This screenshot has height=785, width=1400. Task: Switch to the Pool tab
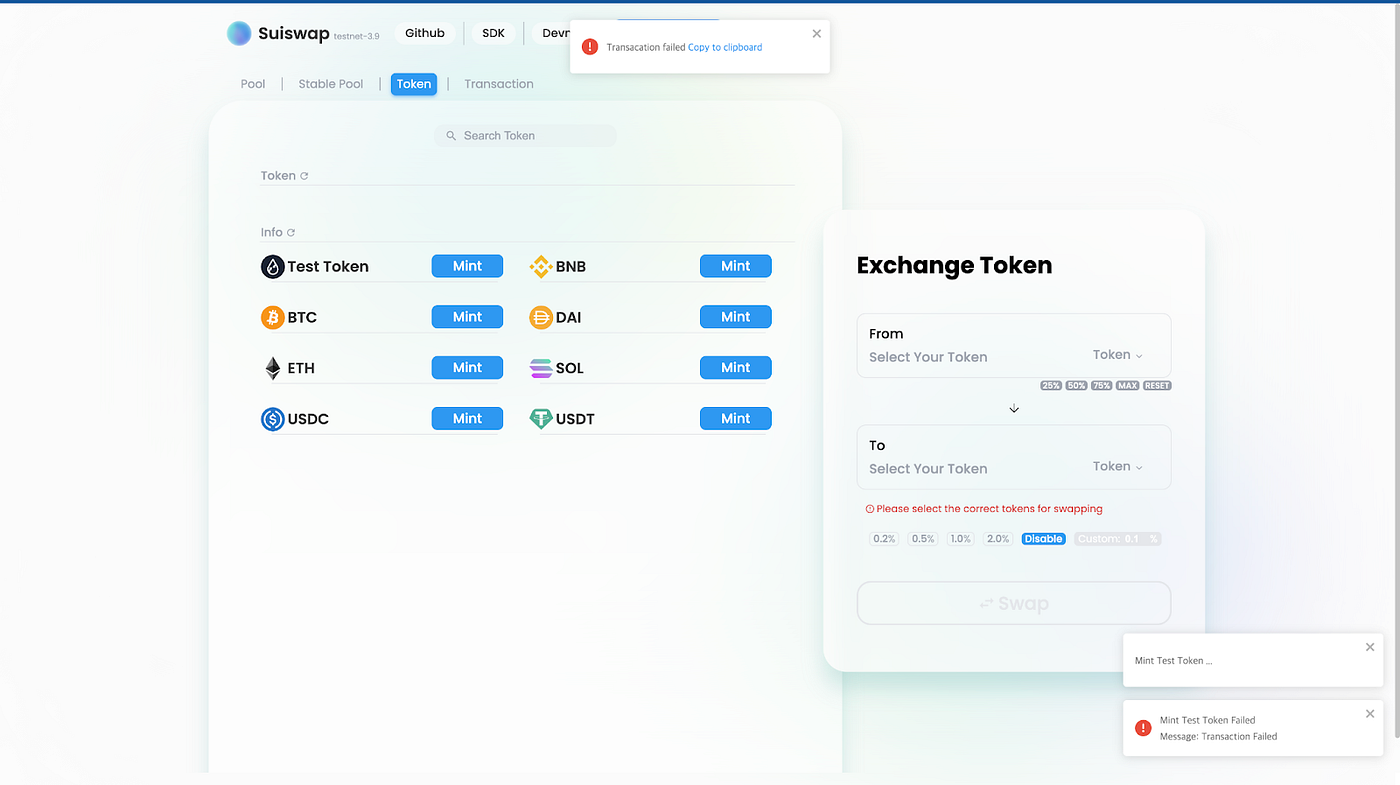coord(253,84)
